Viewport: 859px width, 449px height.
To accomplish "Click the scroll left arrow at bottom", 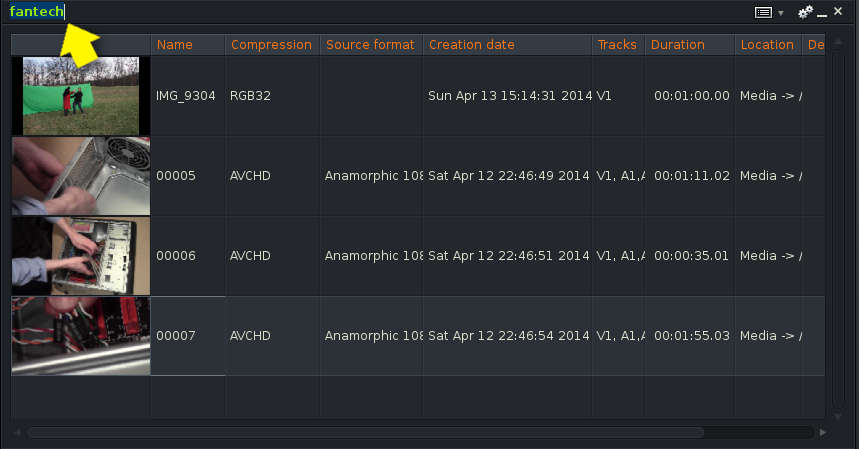I will point(17,432).
